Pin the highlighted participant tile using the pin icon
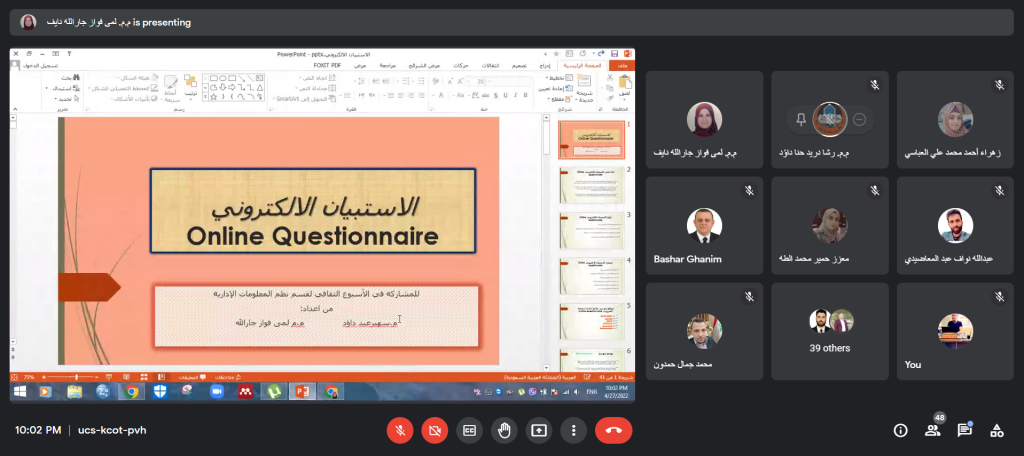The width and height of the screenshot is (1024, 456). 800,119
